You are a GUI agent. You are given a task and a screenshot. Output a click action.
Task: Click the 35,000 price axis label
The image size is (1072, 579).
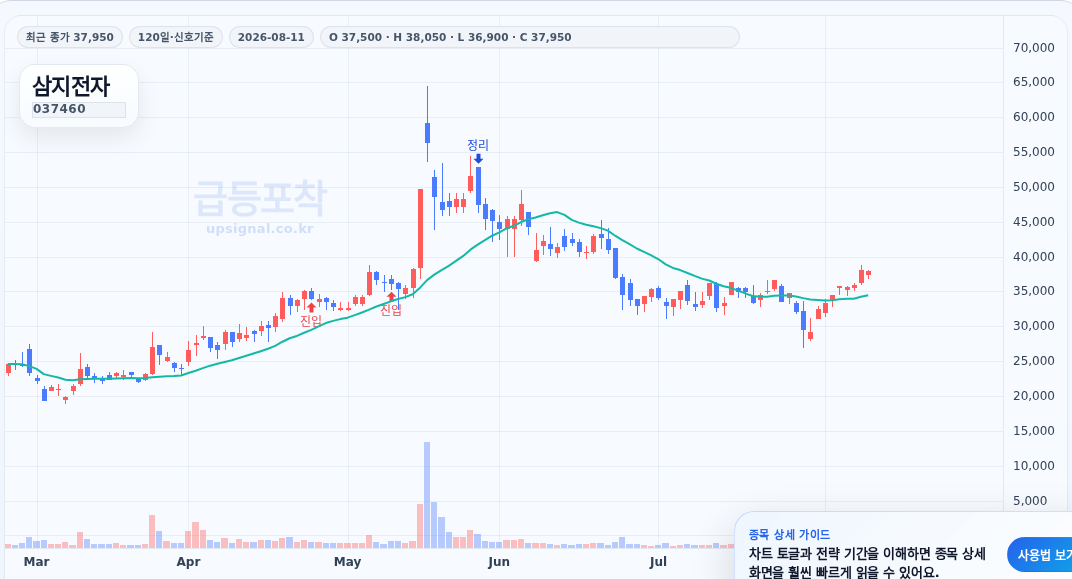pos(1033,291)
